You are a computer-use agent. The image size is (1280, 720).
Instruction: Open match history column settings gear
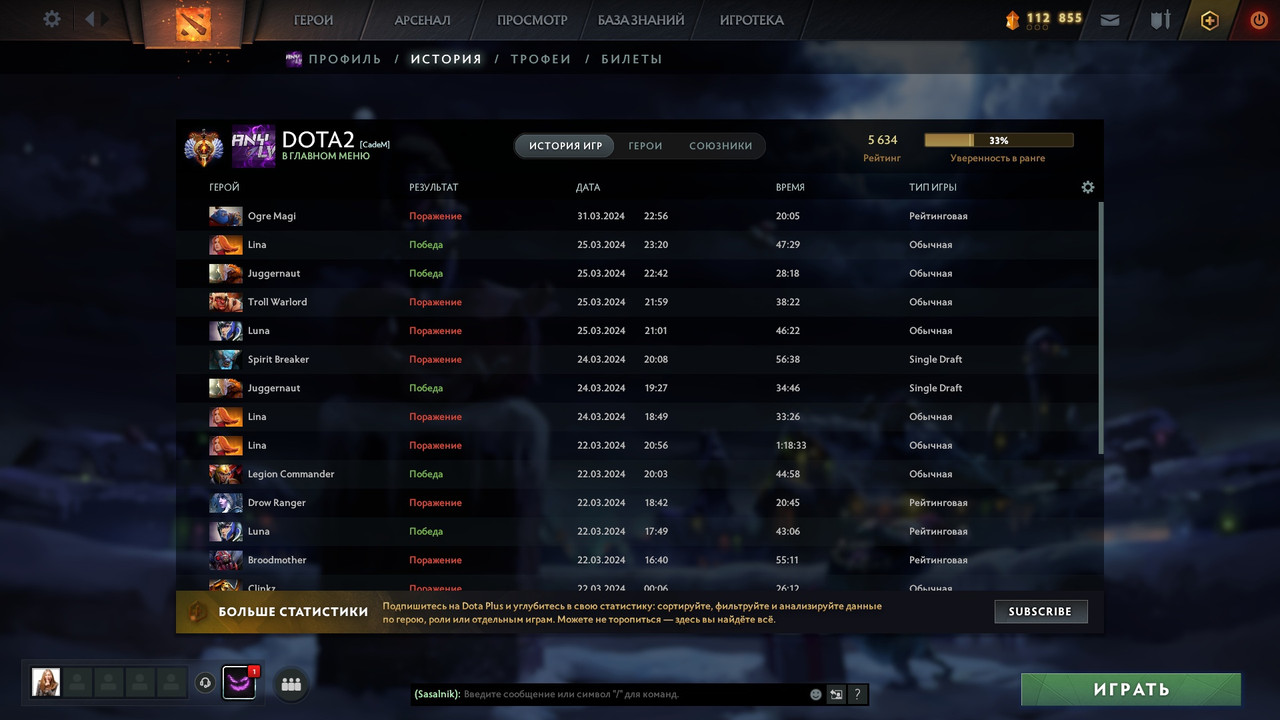[x=1088, y=187]
